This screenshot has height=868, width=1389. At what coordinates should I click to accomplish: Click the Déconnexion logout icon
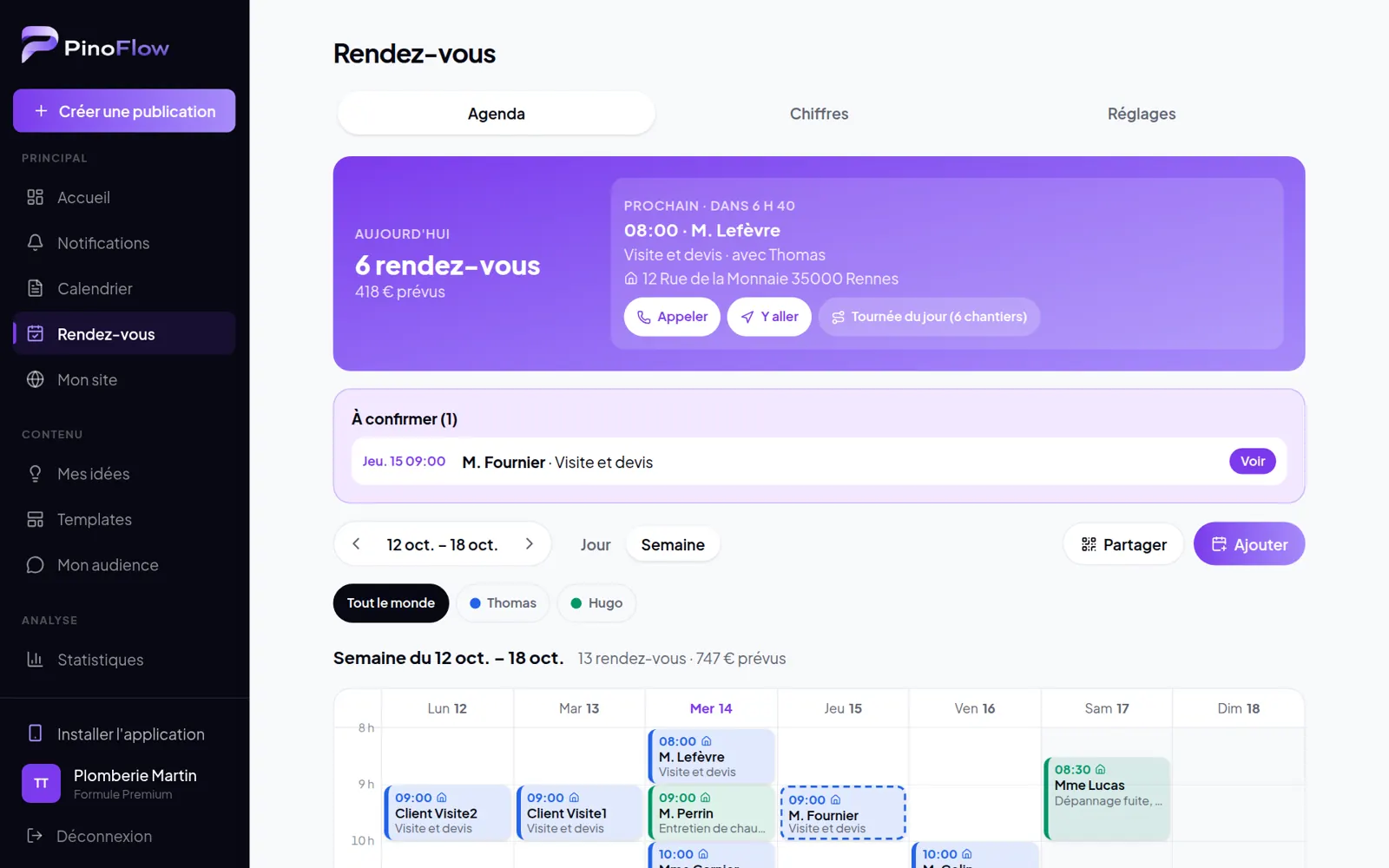pos(35,836)
